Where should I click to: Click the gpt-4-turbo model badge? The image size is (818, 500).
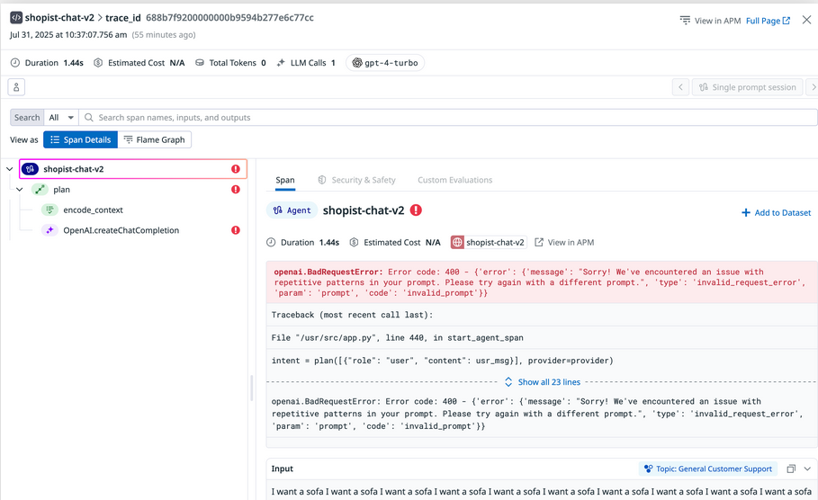pos(385,63)
